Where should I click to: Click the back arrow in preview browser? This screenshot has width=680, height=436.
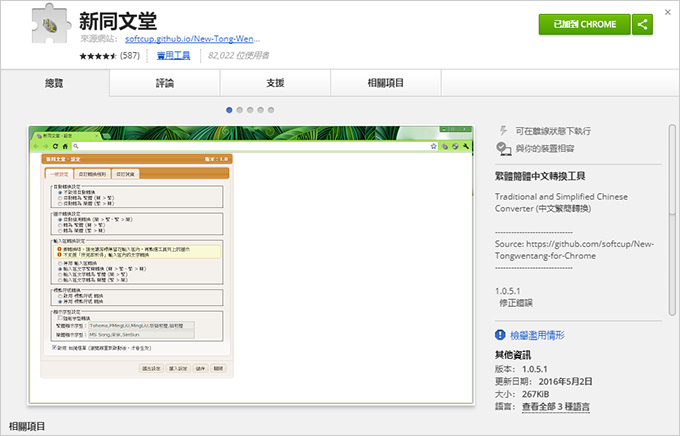[x=36, y=146]
